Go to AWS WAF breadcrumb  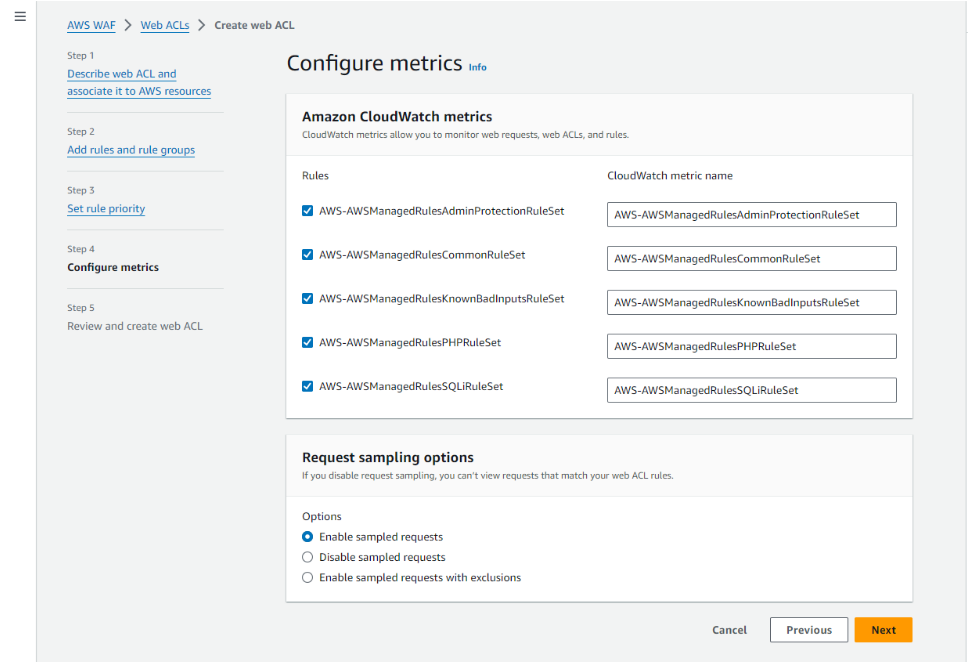point(91,25)
